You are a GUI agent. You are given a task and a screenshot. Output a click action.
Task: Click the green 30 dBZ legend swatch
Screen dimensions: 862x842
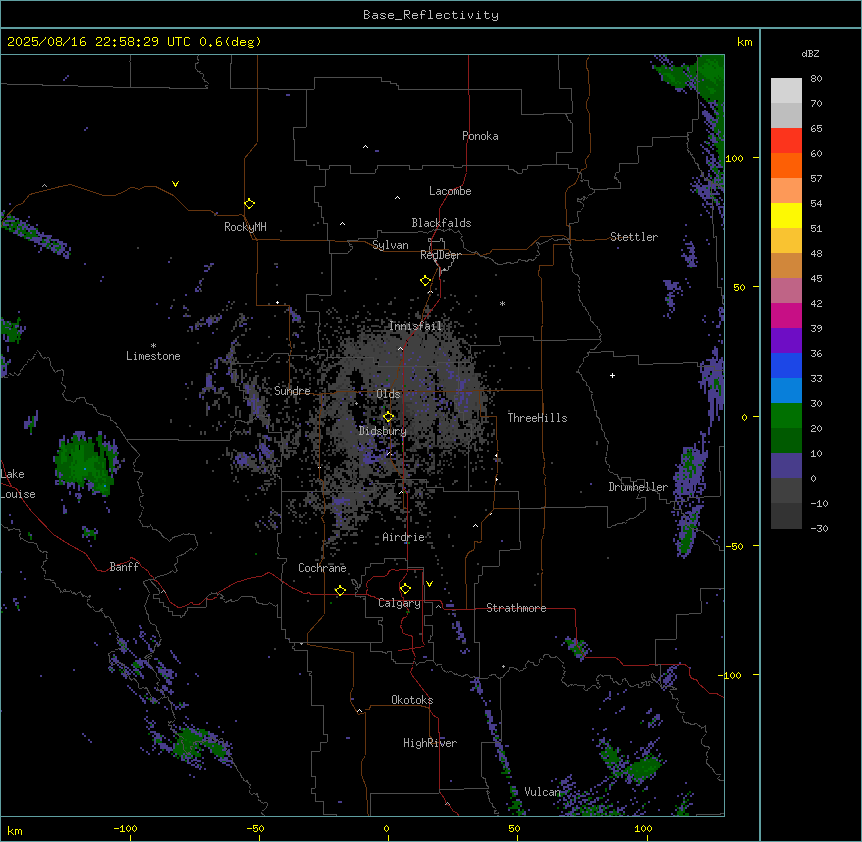pyautogui.click(x=786, y=416)
